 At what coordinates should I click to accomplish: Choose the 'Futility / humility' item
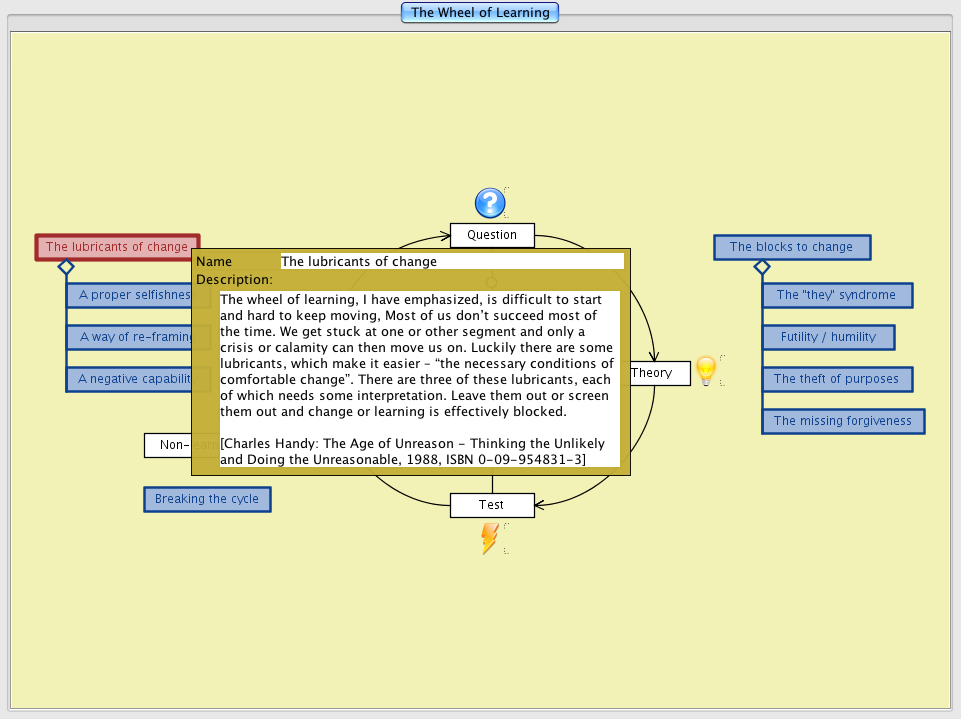(828, 337)
